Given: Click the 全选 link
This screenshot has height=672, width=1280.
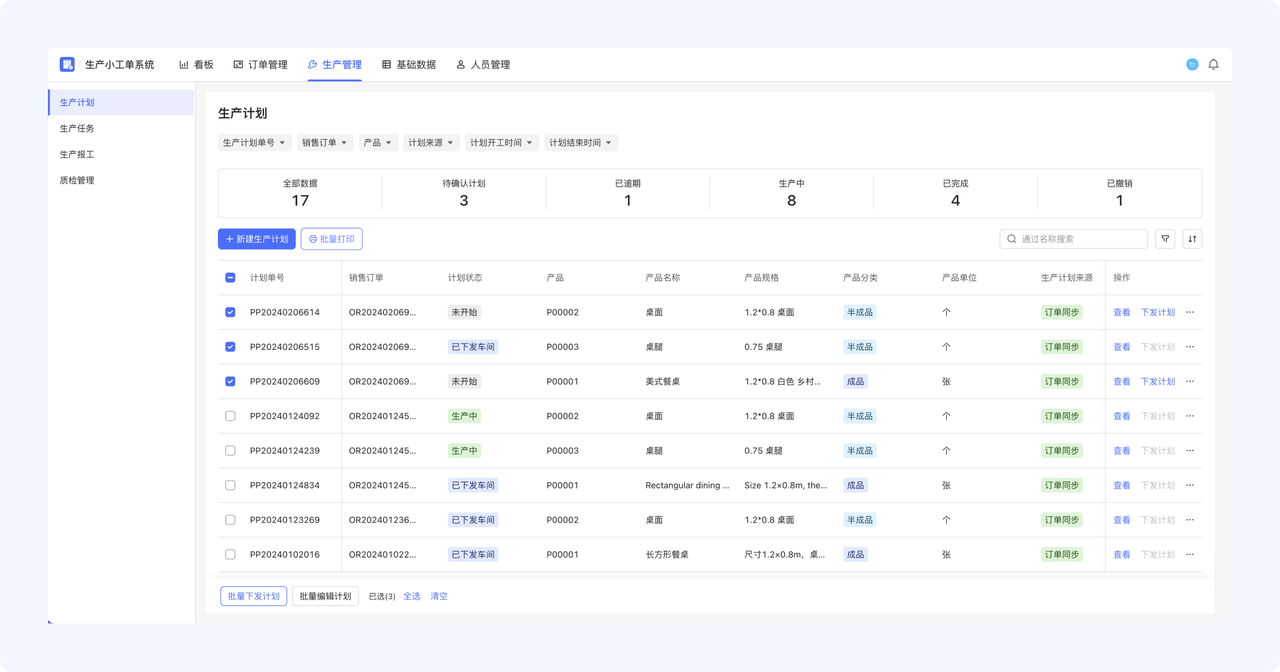Looking at the screenshot, I should (412, 596).
